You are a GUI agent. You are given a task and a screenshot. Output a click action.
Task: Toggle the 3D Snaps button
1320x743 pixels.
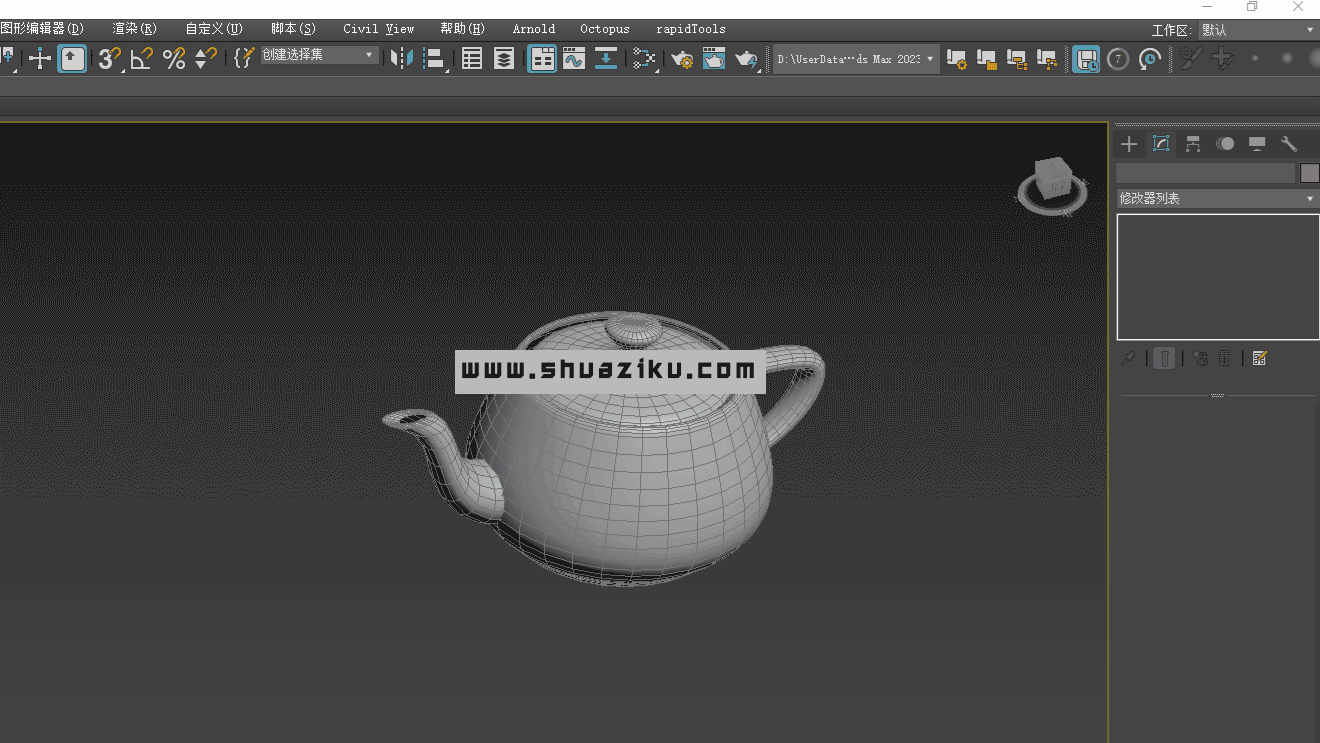pyautogui.click(x=109, y=59)
